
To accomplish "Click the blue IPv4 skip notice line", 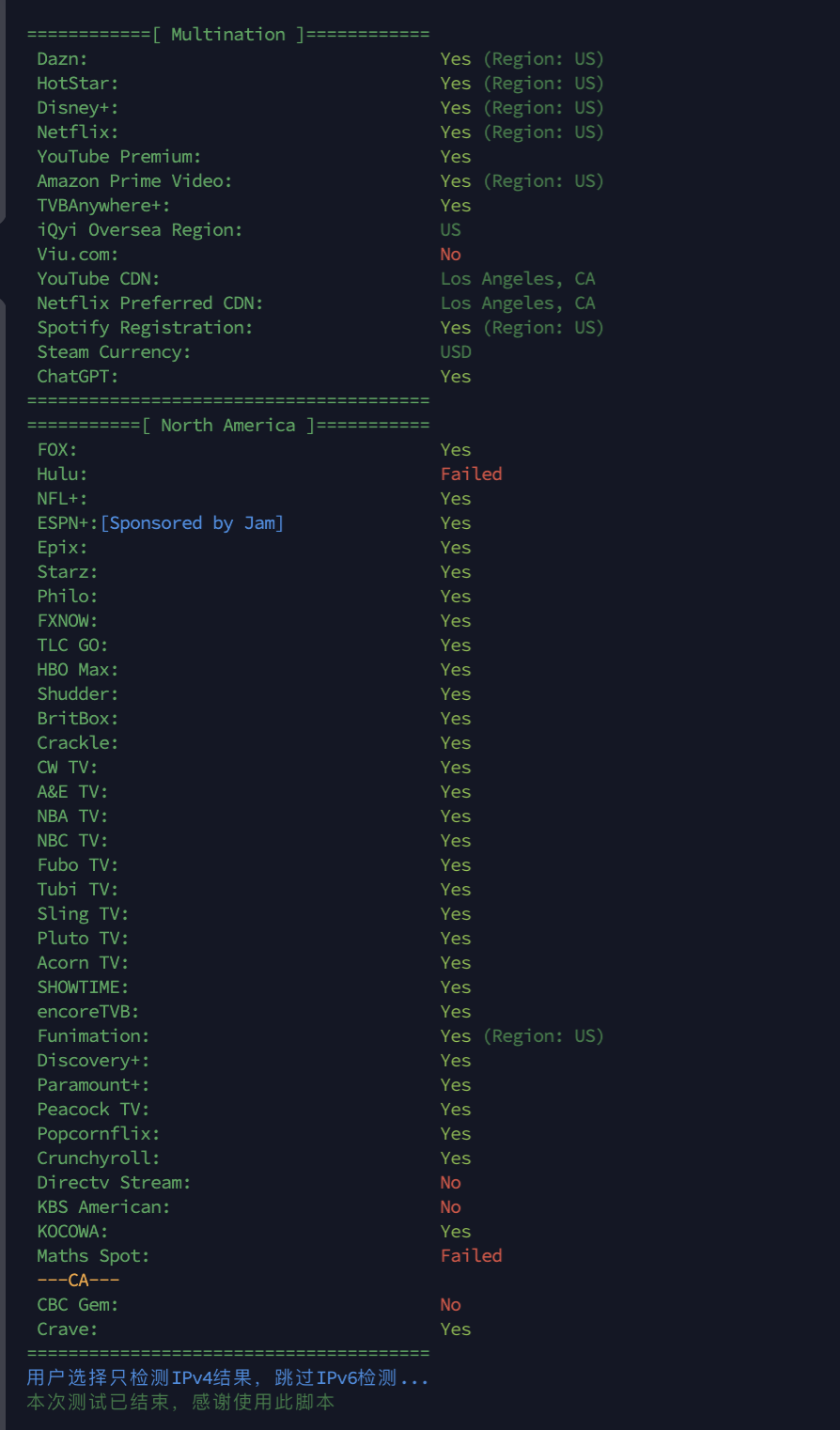I will 227,1378.
